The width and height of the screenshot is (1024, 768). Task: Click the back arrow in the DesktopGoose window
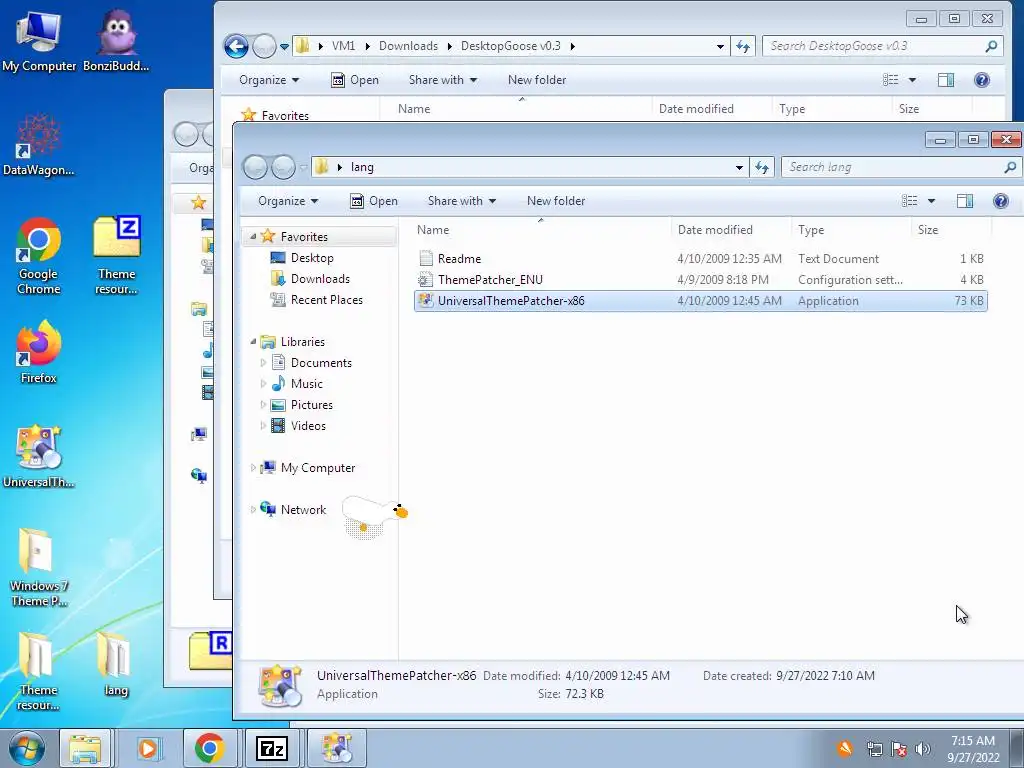[x=236, y=46]
